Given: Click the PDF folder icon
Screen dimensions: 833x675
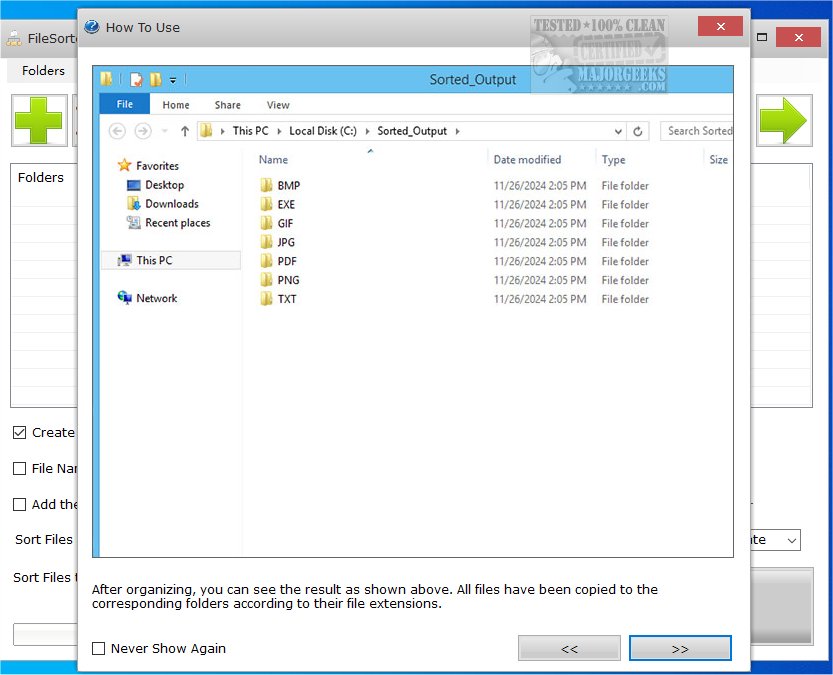Looking at the screenshot, I should point(266,261).
